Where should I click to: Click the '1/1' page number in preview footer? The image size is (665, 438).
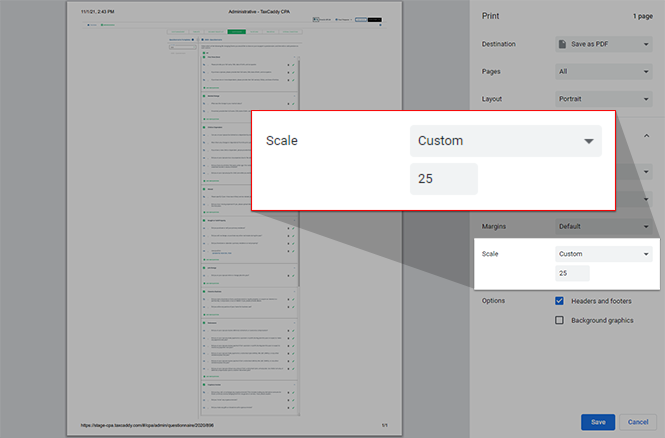coord(385,425)
